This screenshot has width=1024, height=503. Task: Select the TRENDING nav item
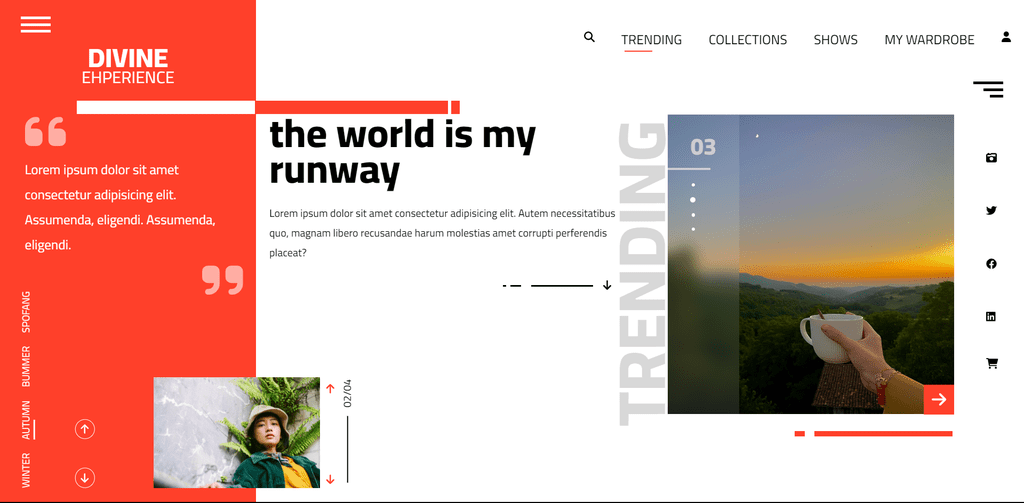[x=651, y=40]
